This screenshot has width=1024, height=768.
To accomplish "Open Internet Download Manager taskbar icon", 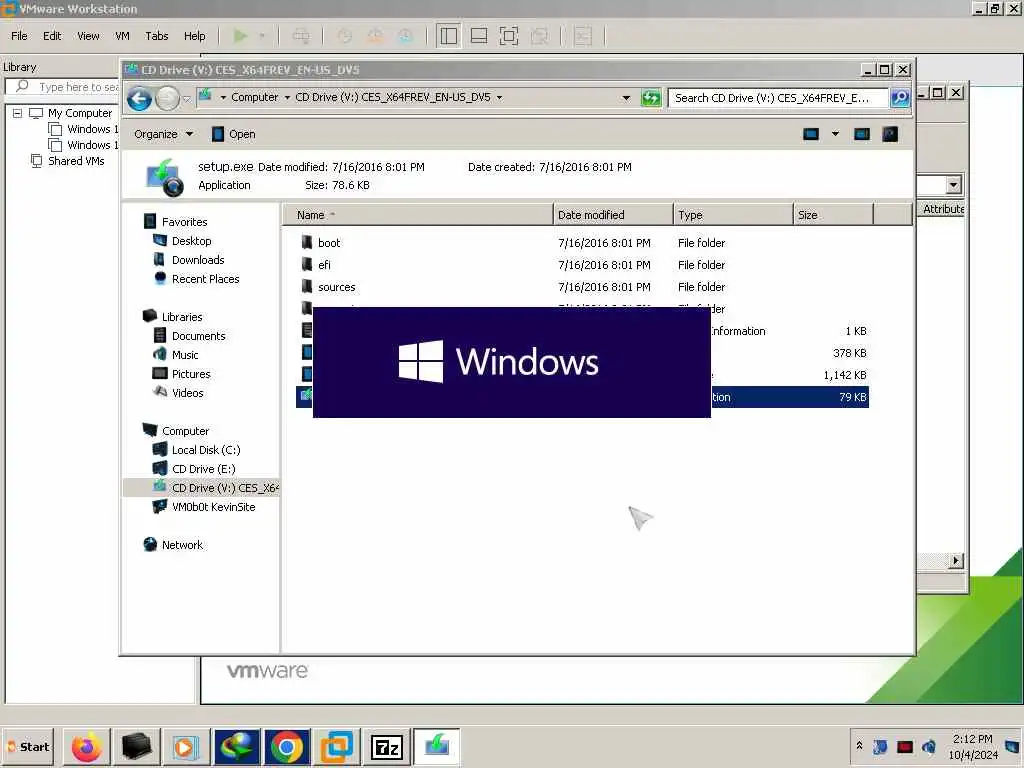I will [237, 747].
